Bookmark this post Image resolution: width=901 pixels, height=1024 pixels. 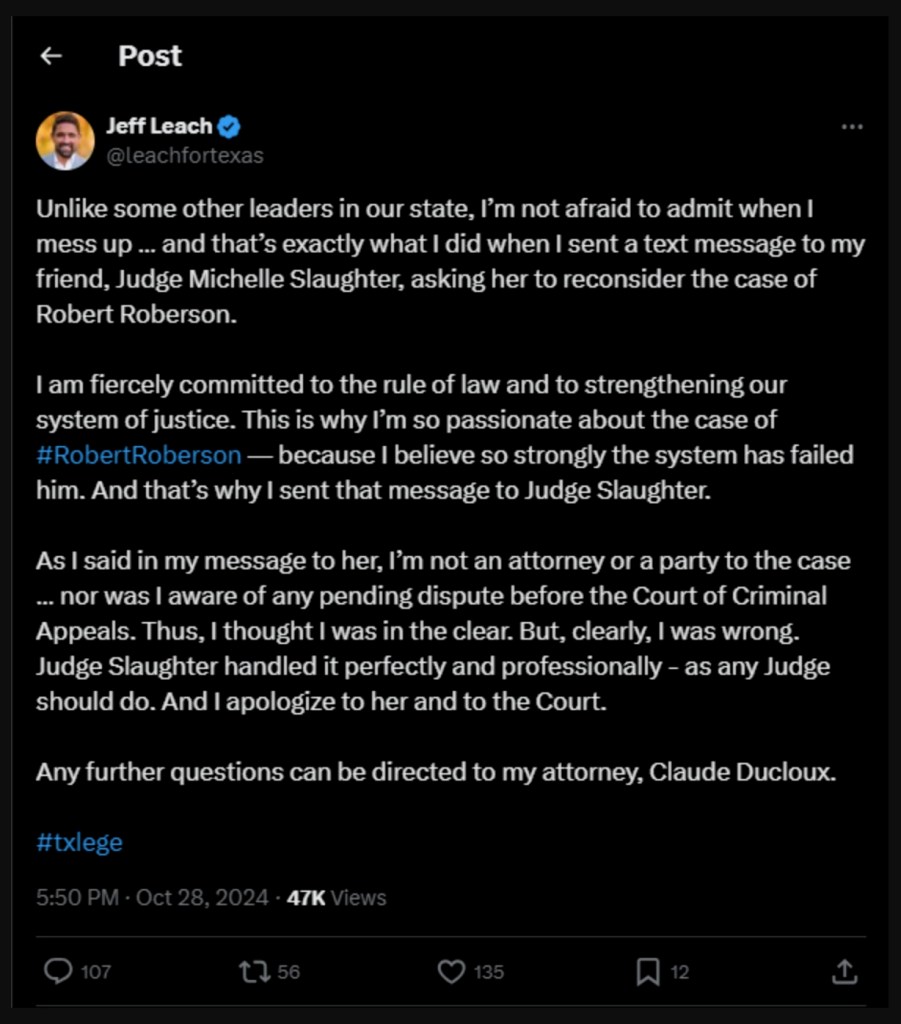tap(648, 971)
